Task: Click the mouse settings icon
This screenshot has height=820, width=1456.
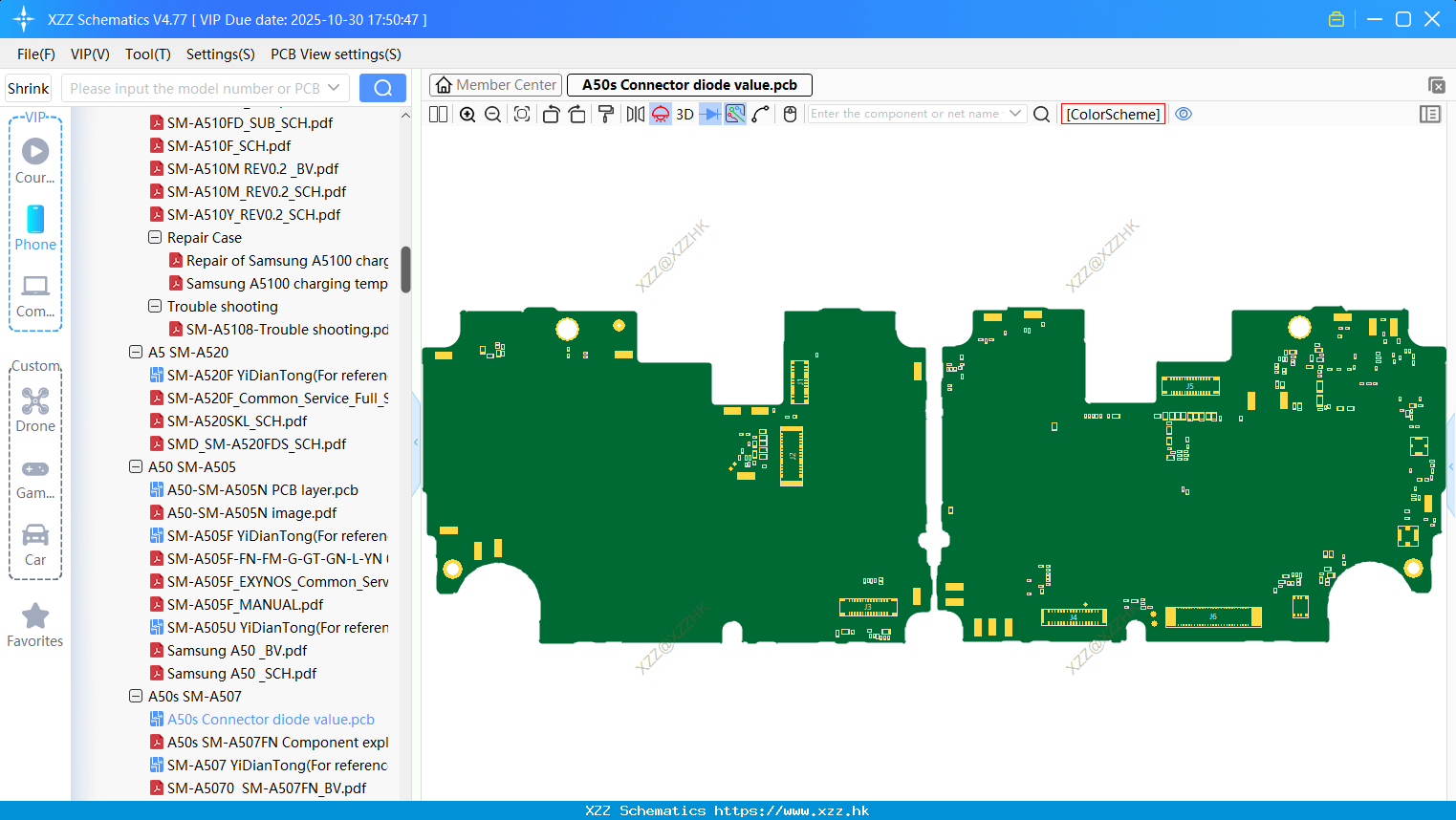Action: coord(790,114)
